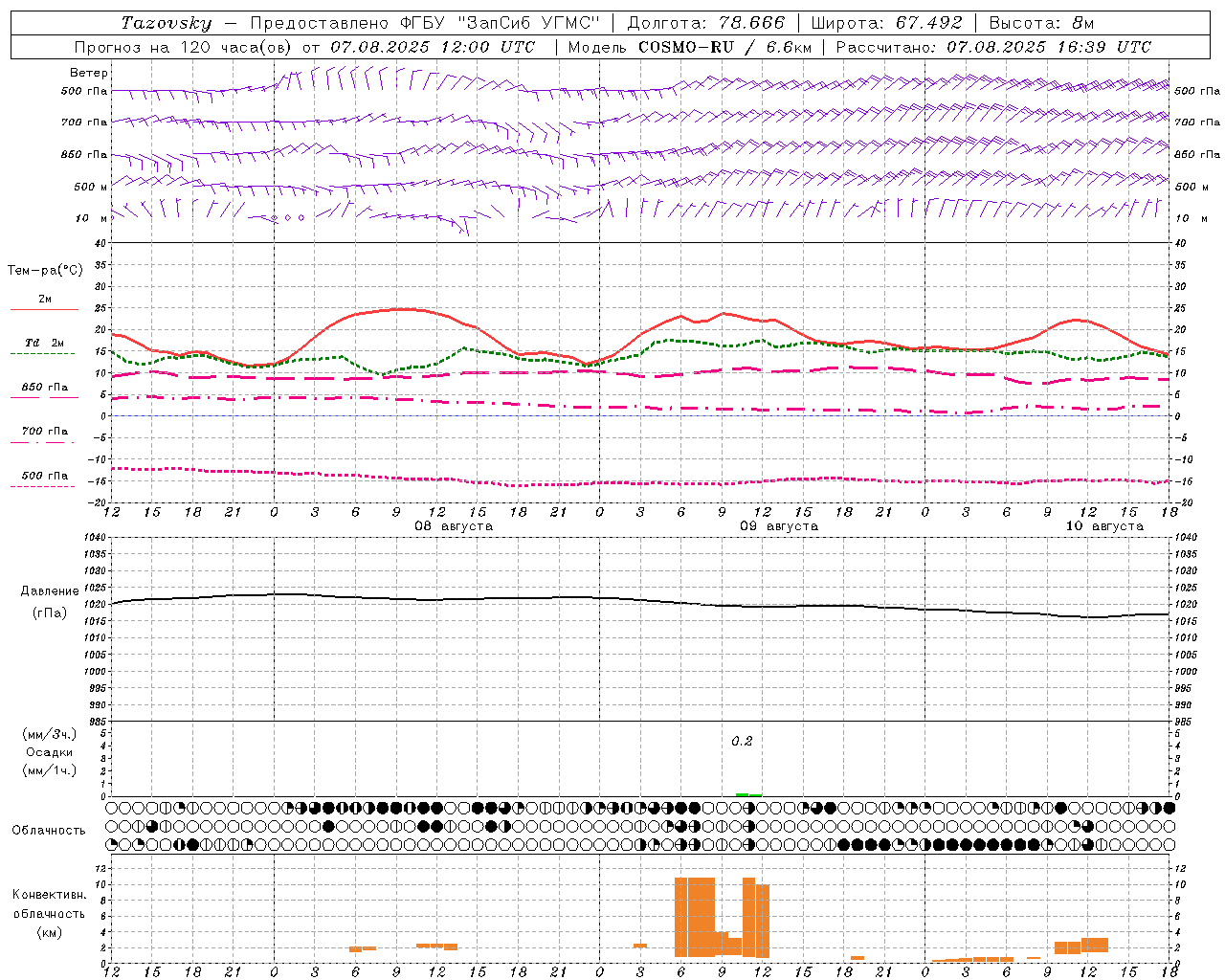Screen dimensions: 1225x980
Task: Click the green precipitation bar
Action: click(748, 794)
